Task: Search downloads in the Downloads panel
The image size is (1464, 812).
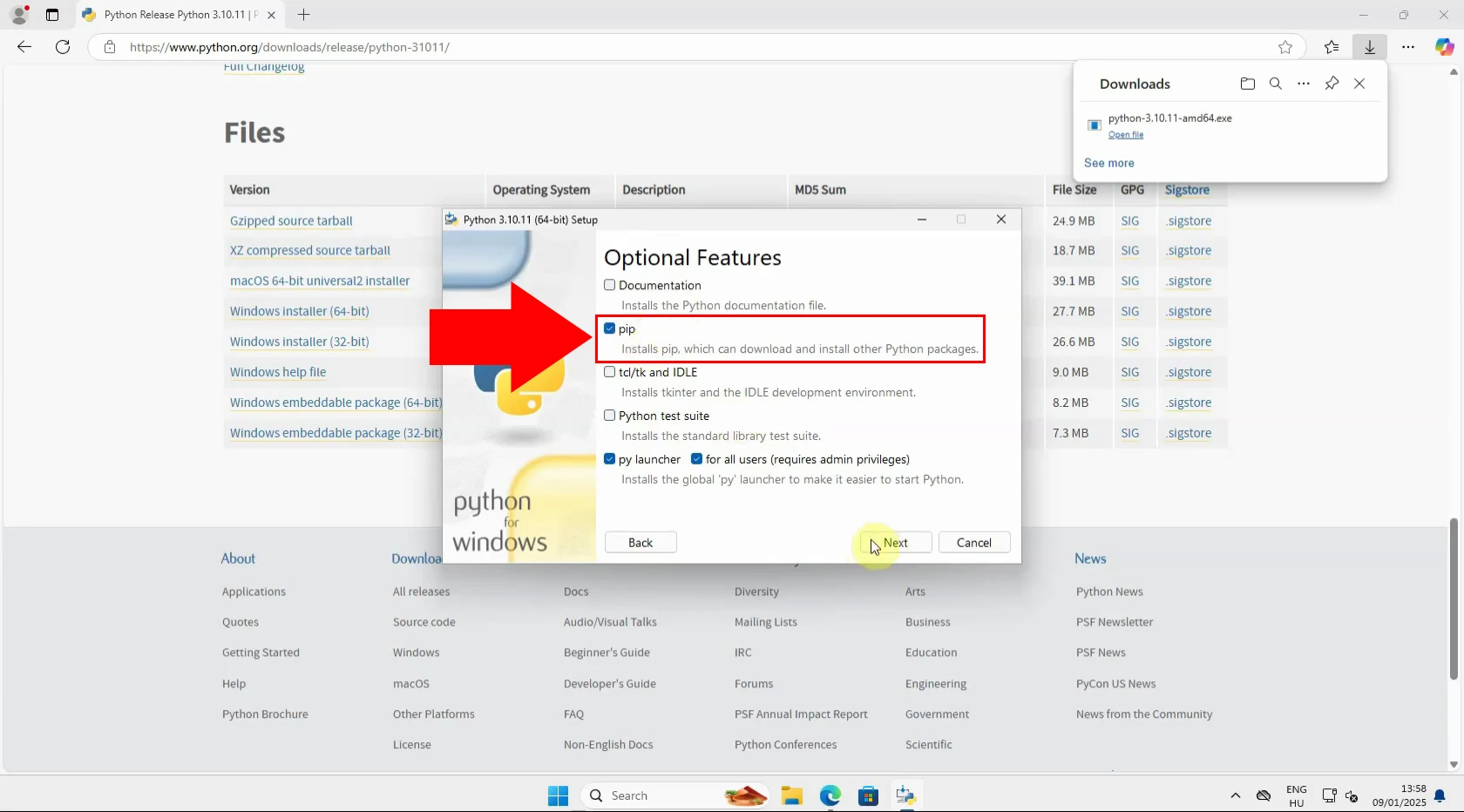Action: coord(1276,84)
